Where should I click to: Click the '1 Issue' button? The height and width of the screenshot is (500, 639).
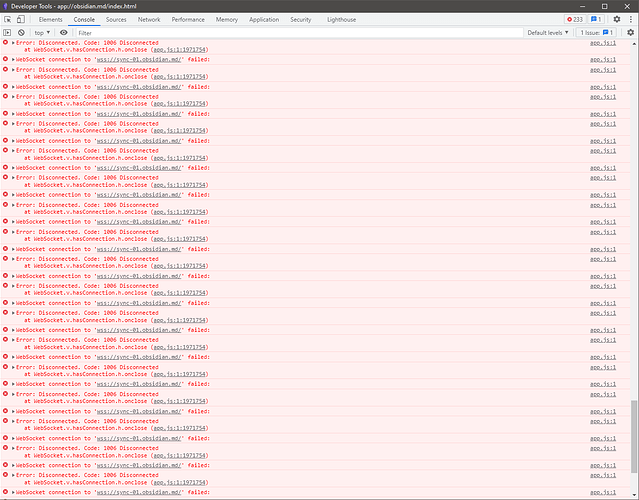[x=597, y=33]
